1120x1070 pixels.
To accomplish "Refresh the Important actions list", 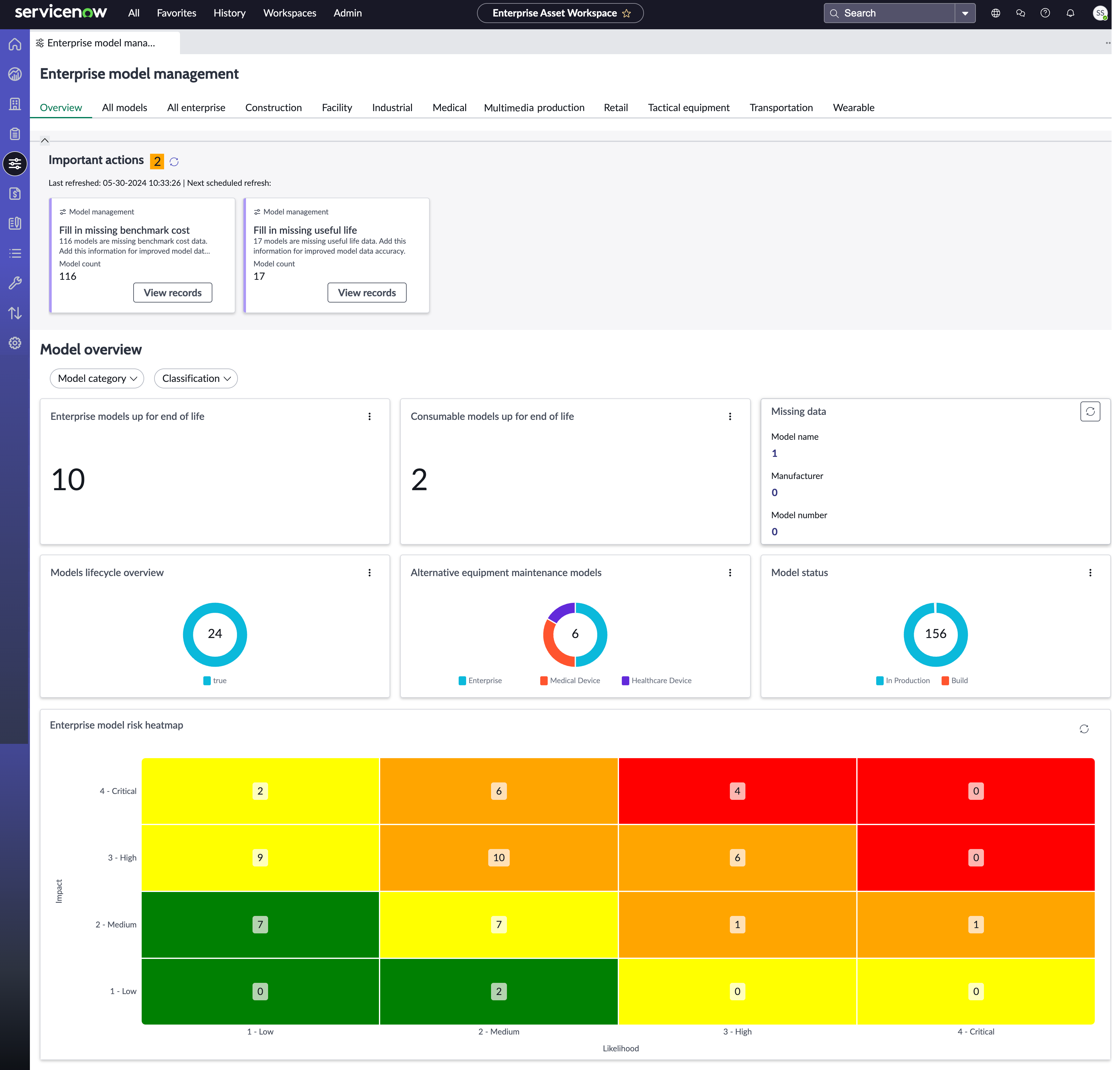I will click(x=174, y=162).
